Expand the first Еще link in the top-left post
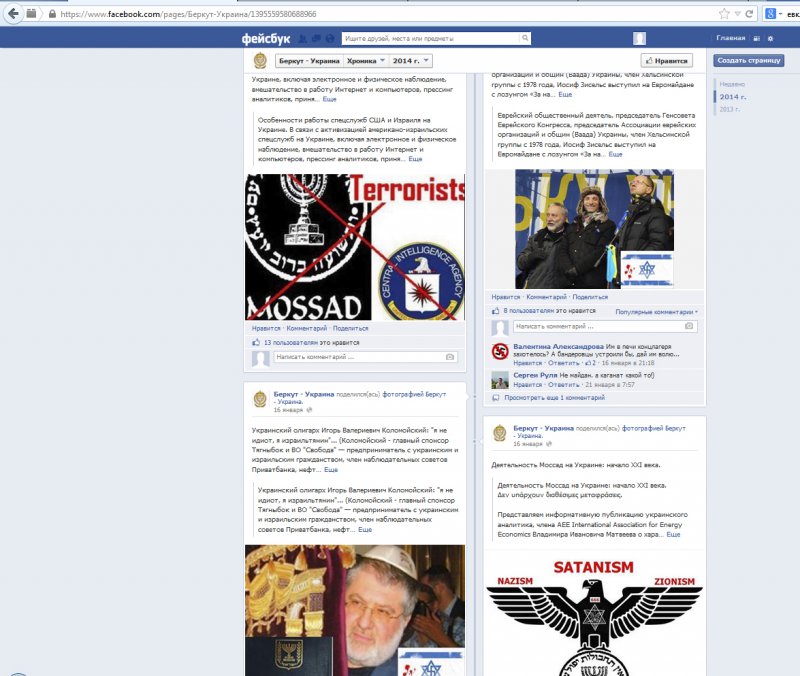The image size is (800, 676). [x=330, y=99]
